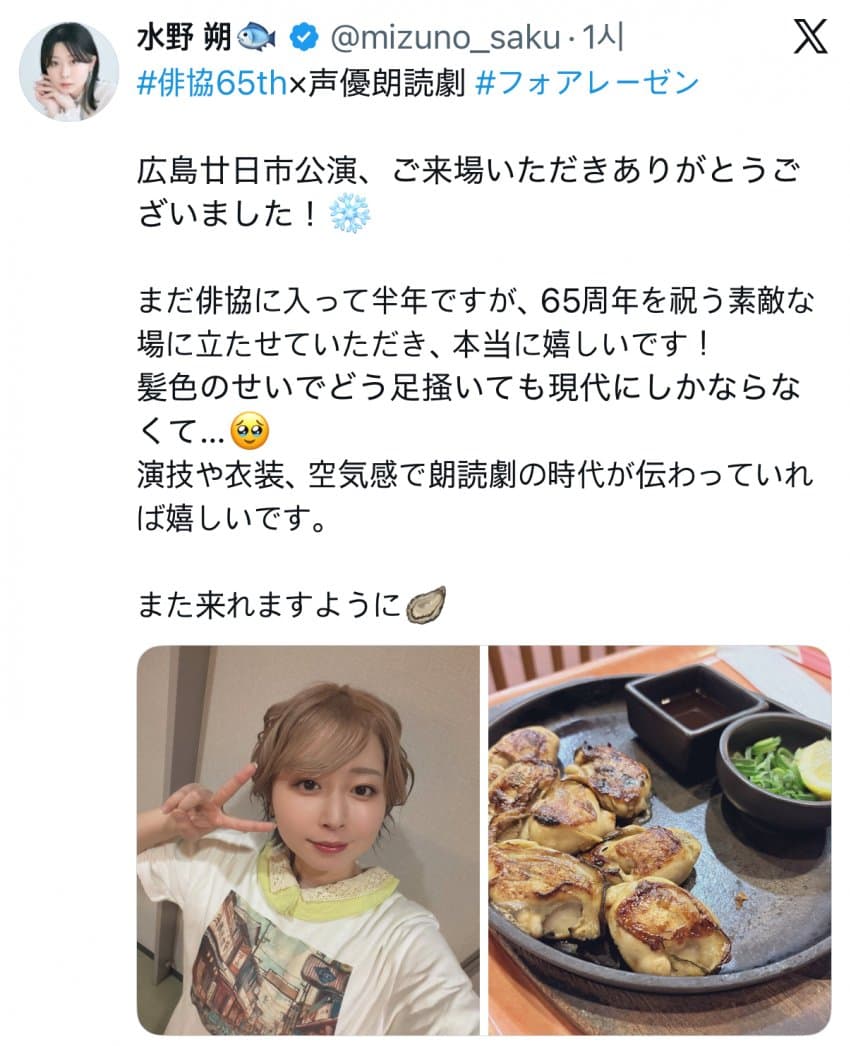Click the blue verified badge
This screenshot has width=850, height=1046.
tap(304, 38)
